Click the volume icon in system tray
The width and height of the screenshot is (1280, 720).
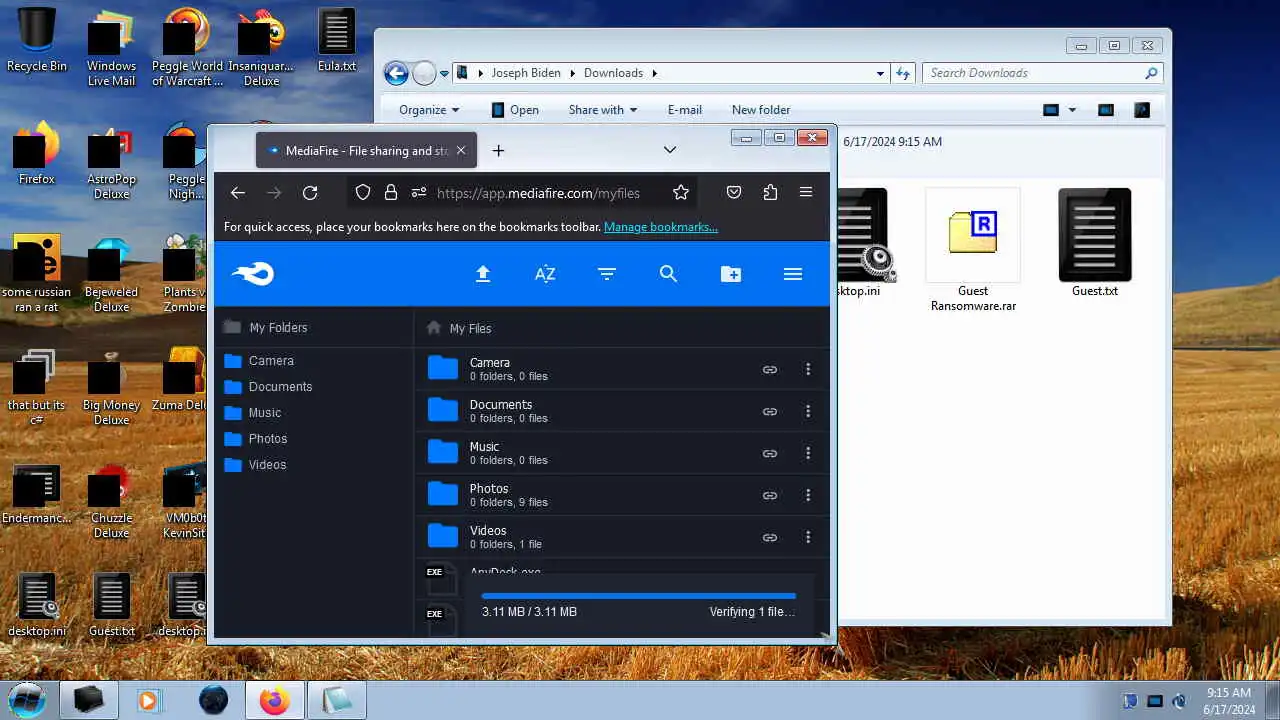[x=1179, y=701]
